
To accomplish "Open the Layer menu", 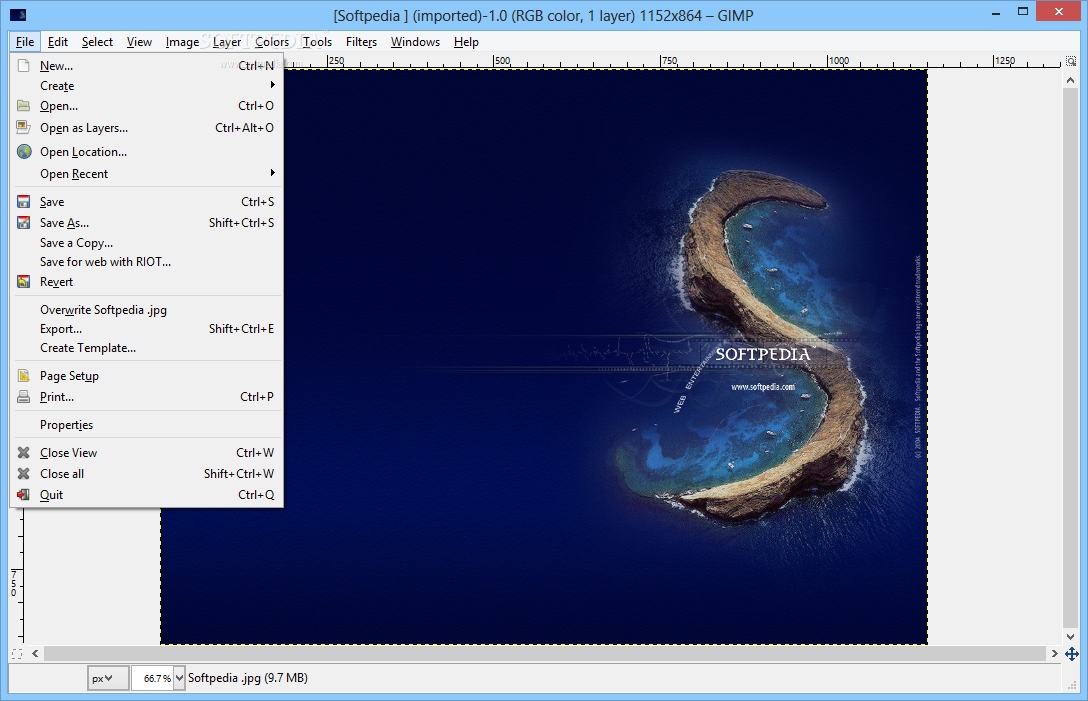I will point(227,42).
